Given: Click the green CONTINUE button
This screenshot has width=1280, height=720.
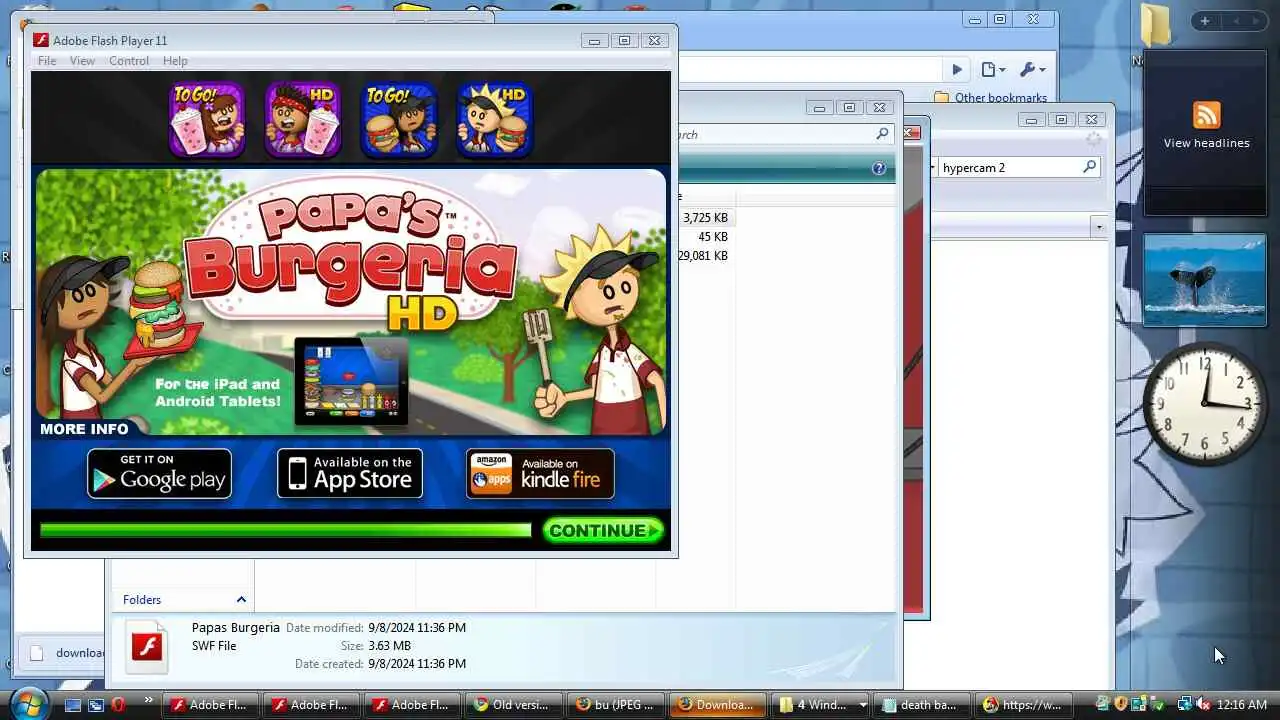Looking at the screenshot, I should pos(604,531).
